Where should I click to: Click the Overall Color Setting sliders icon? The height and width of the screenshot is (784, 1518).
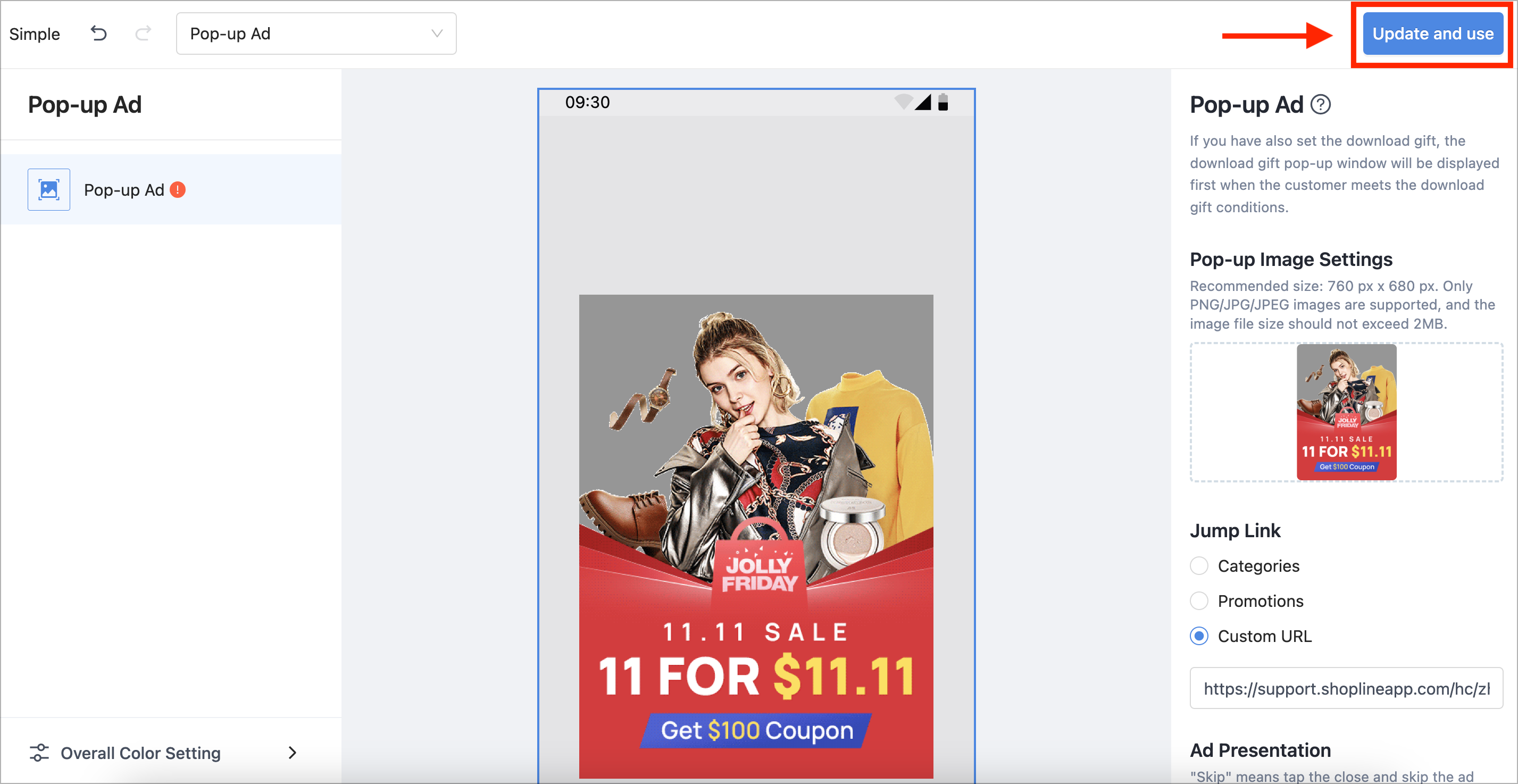(x=39, y=753)
